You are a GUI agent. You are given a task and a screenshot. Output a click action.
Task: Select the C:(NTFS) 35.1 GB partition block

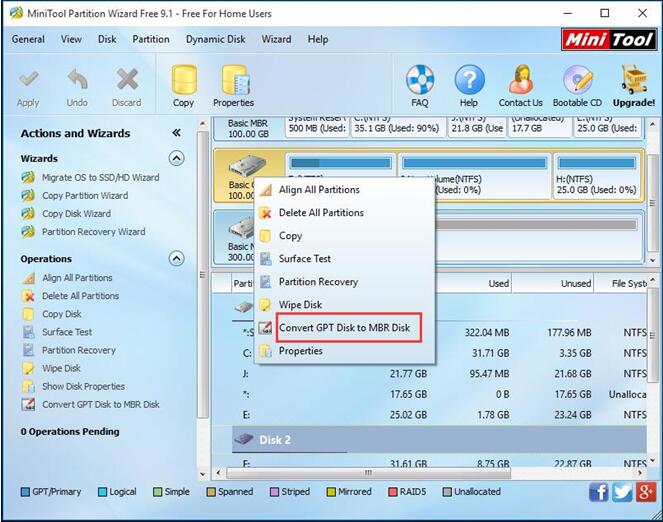click(397, 126)
